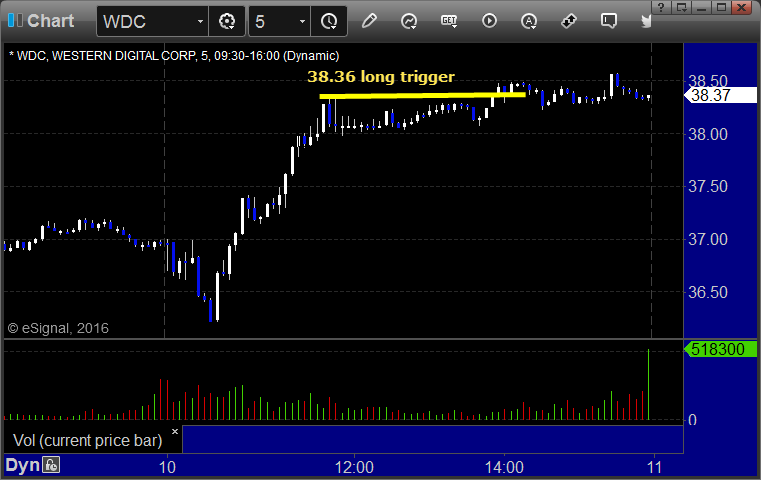
Task: Click the 37.00 price axis label
Action: coord(708,239)
